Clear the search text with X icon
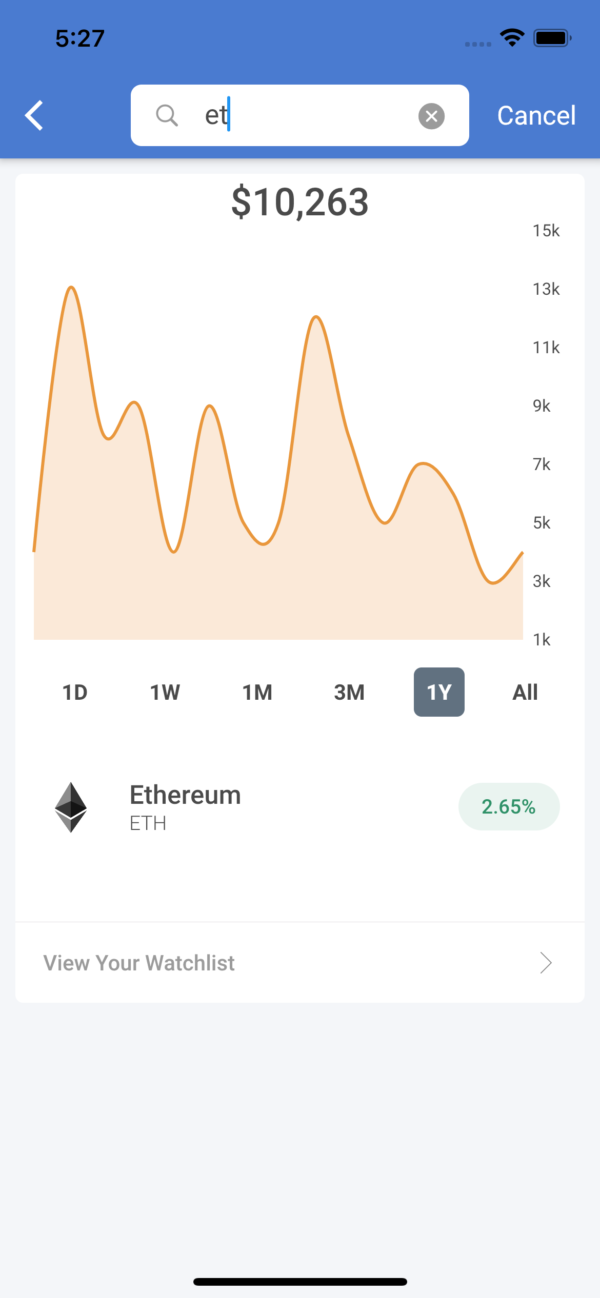This screenshot has height=1298, width=600. 431,116
